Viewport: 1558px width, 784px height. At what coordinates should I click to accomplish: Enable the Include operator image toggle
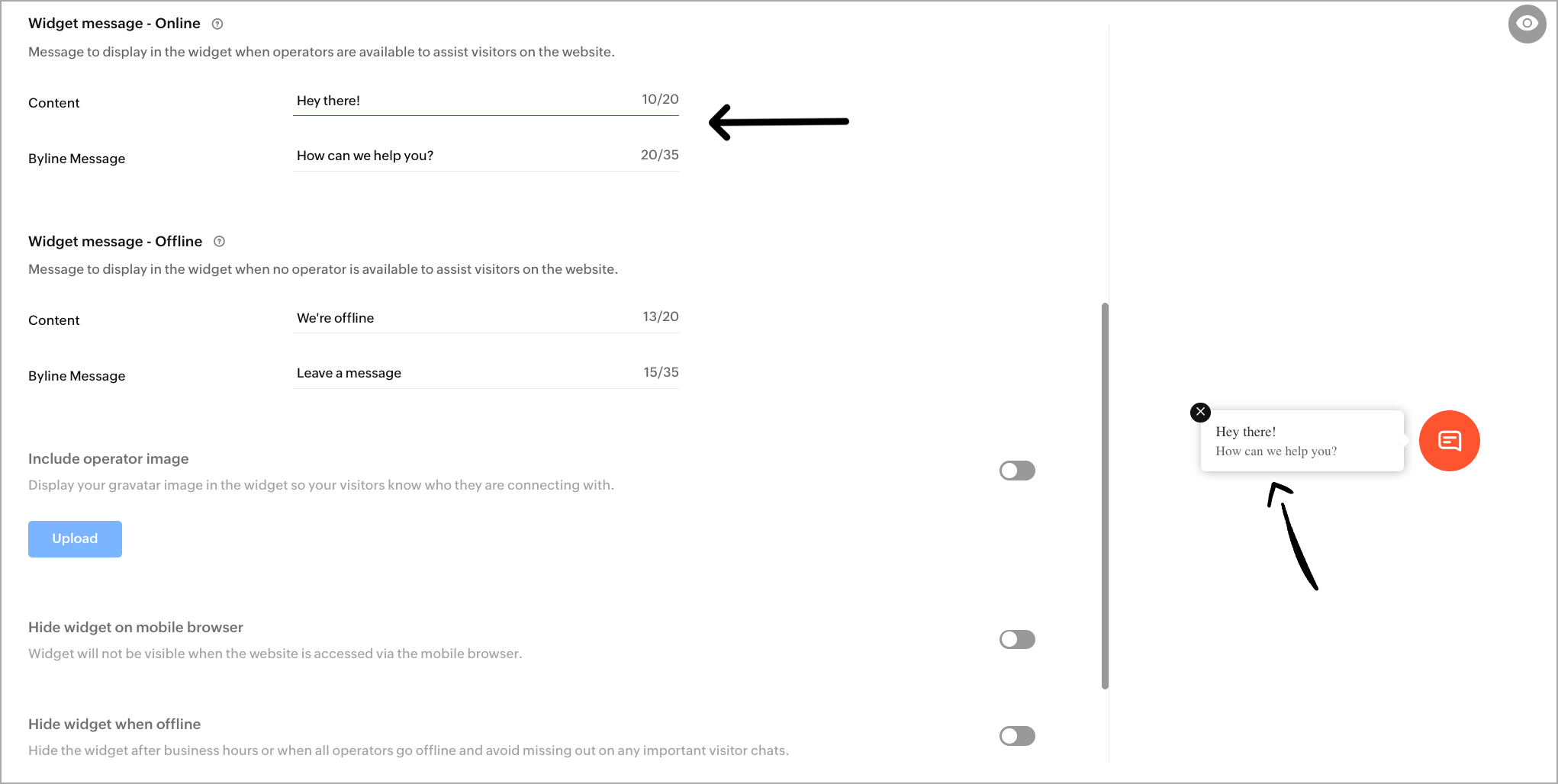1017,471
